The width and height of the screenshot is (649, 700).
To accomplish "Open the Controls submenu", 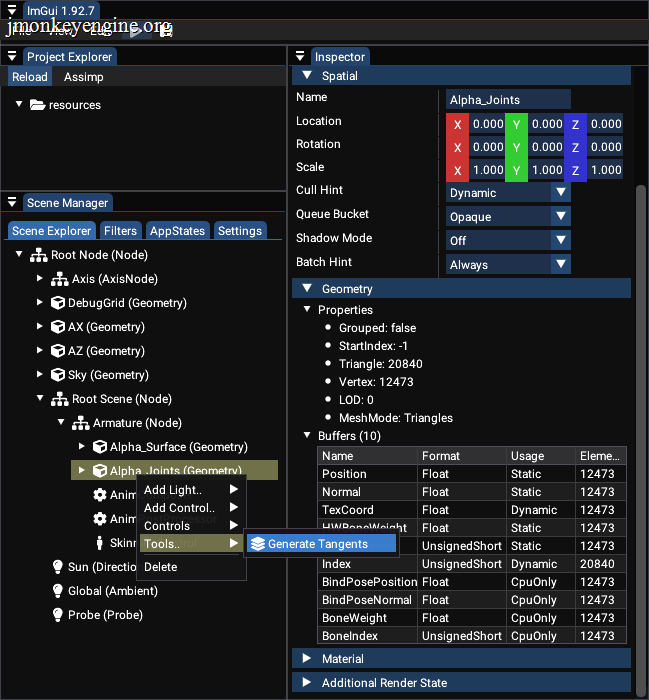I will click(191, 525).
